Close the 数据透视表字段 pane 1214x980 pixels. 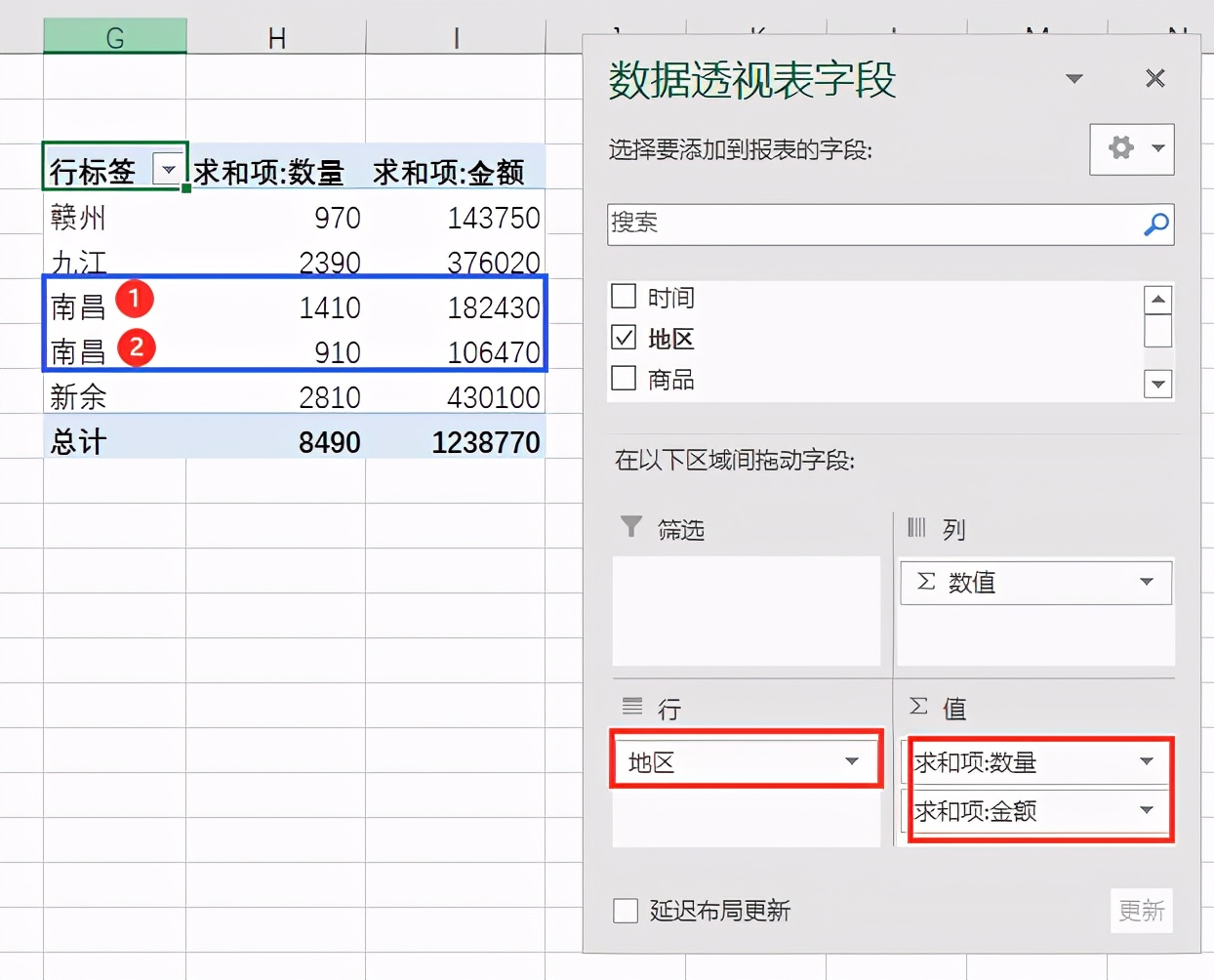pos(1155,78)
